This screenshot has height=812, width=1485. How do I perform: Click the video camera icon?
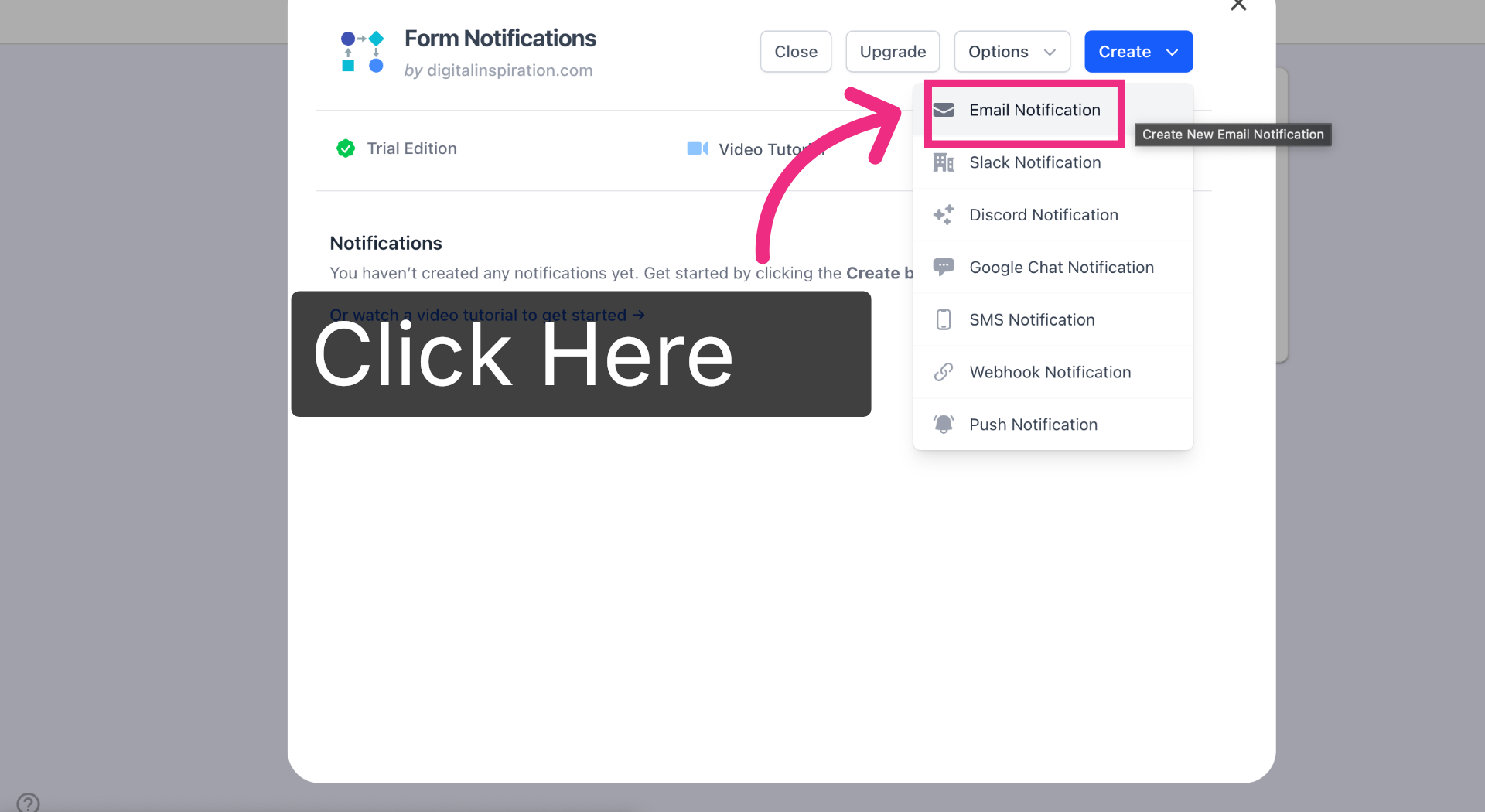click(x=698, y=148)
